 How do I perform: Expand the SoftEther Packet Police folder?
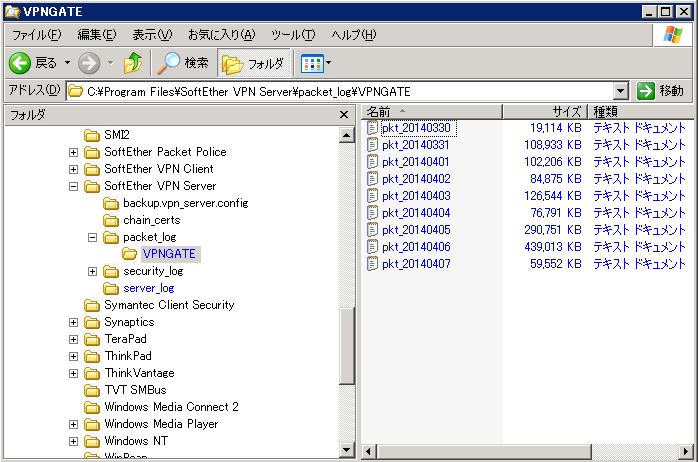point(73,152)
